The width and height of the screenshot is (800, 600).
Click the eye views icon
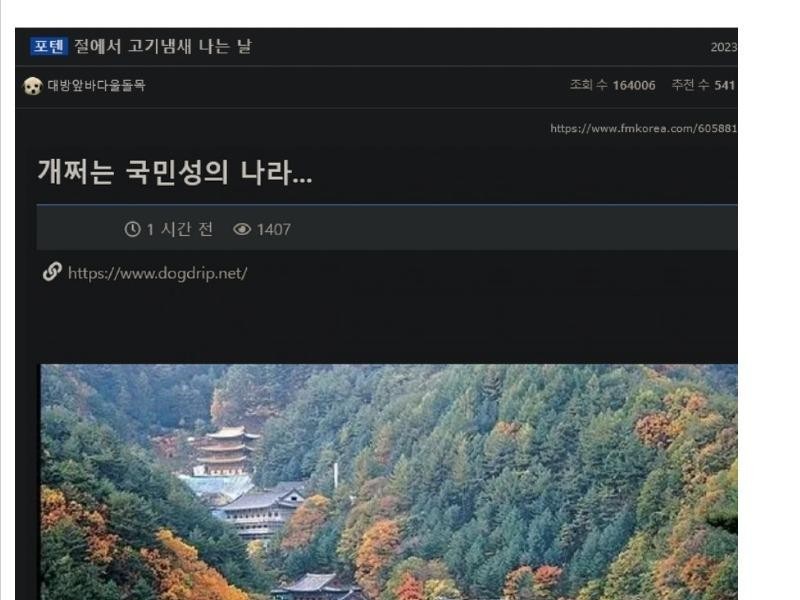pos(242,229)
